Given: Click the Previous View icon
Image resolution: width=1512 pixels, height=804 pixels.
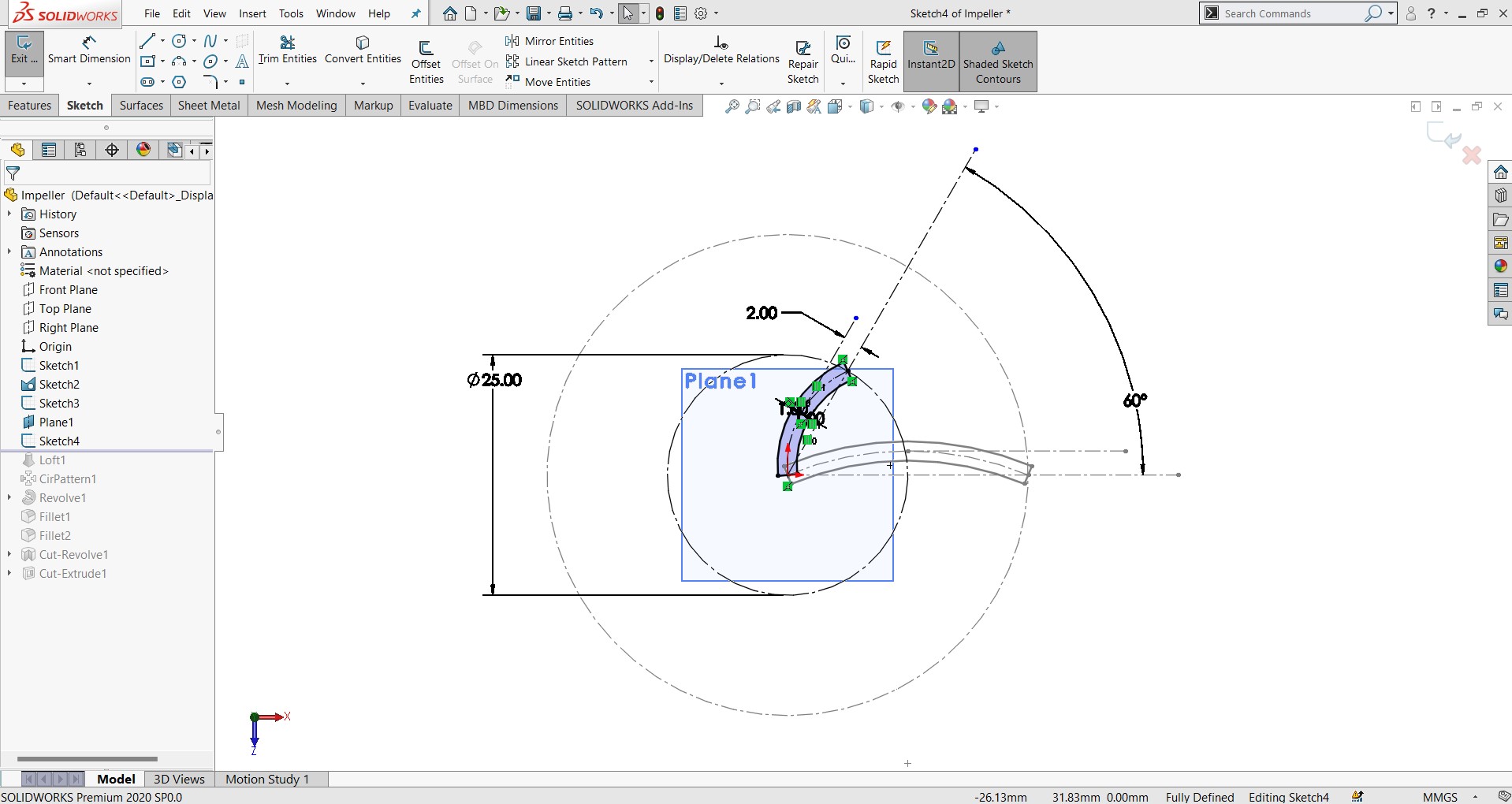Looking at the screenshot, I should (773, 106).
